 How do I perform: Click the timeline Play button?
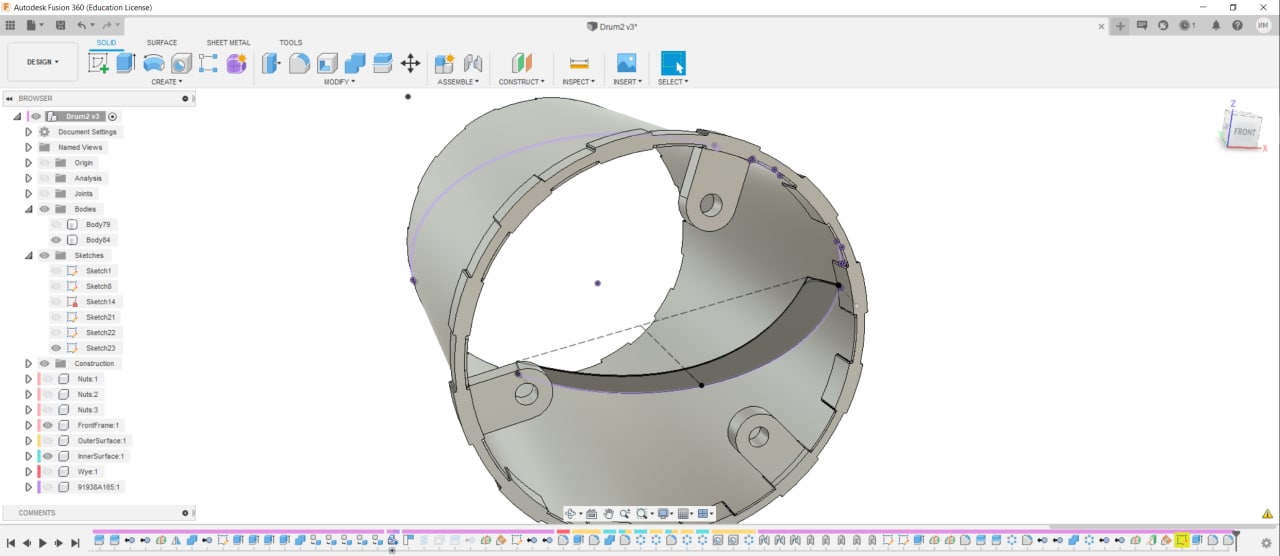coord(43,543)
